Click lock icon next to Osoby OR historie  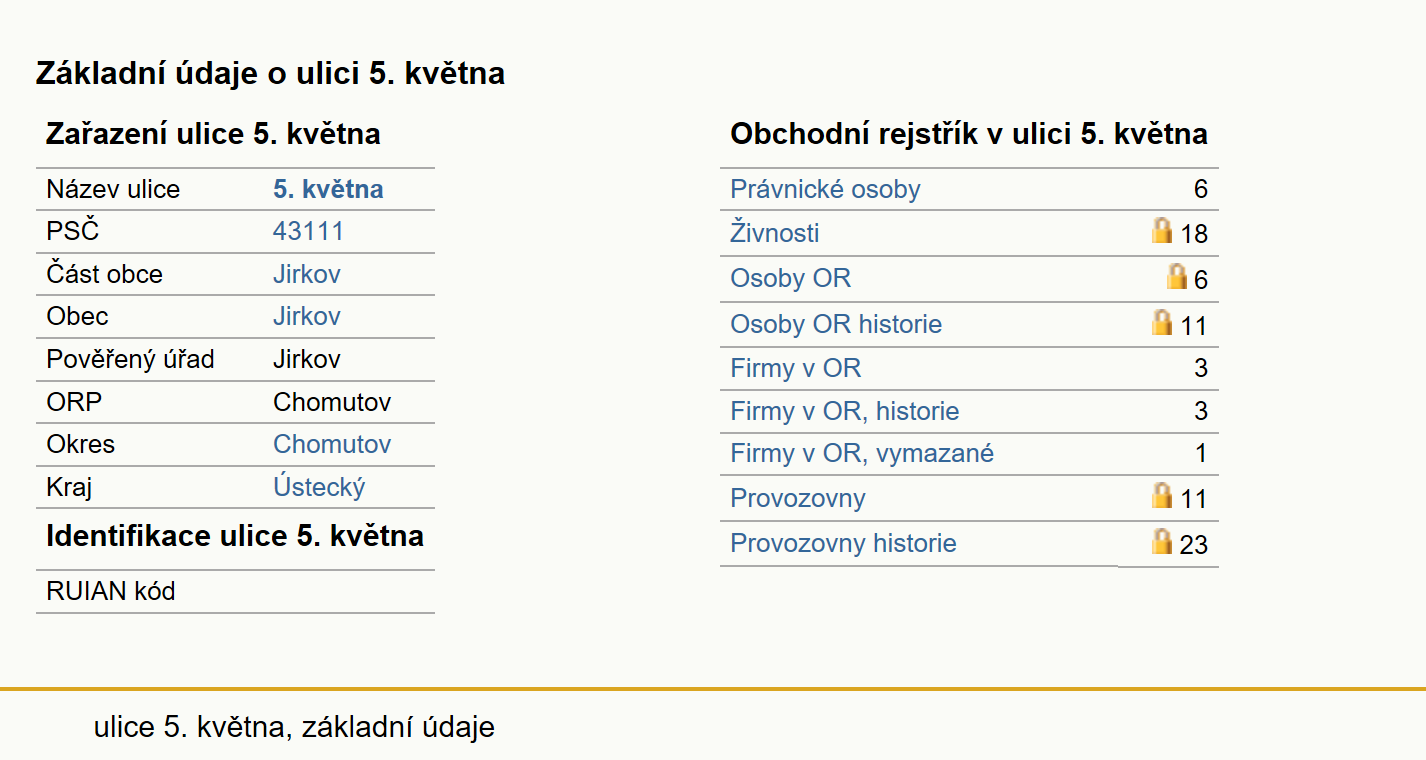tap(1161, 322)
